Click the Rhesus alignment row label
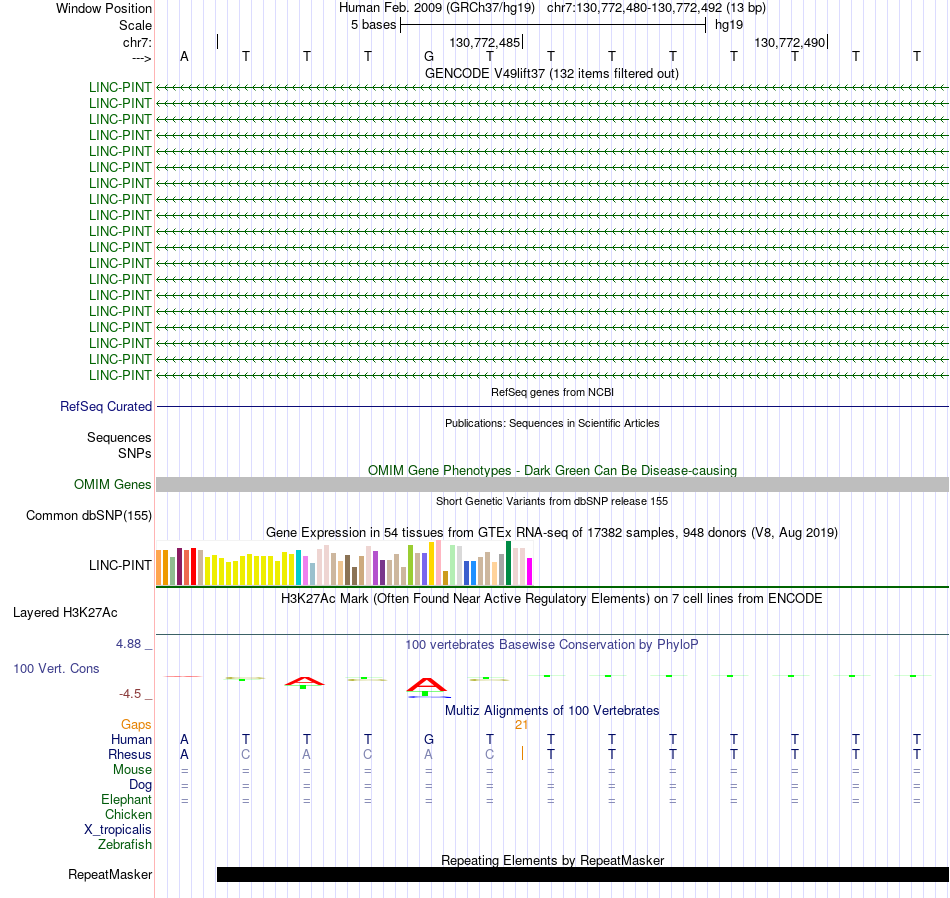The height and width of the screenshot is (898, 950). (130, 755)
